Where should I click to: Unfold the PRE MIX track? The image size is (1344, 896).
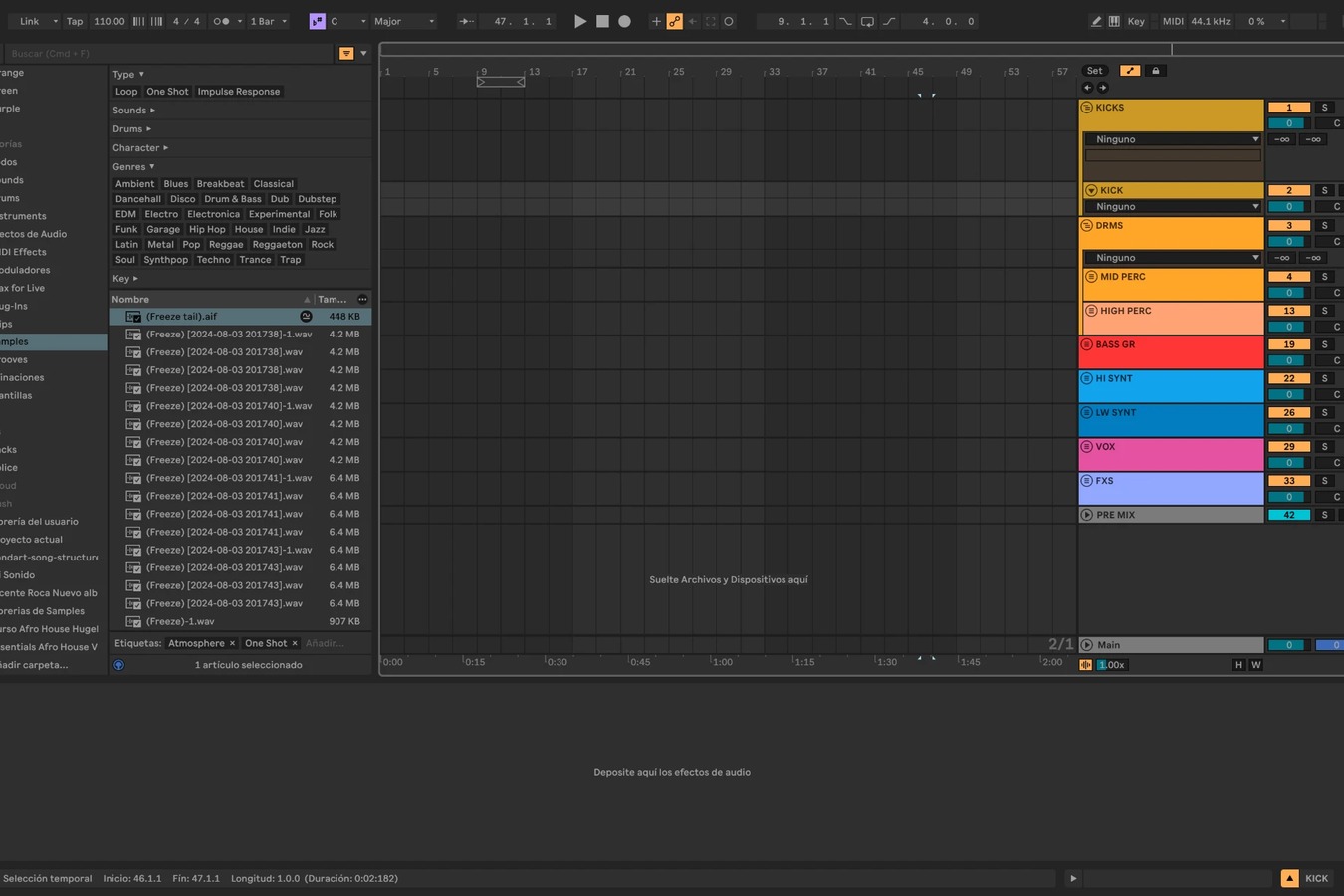[x=1087, y=515]
